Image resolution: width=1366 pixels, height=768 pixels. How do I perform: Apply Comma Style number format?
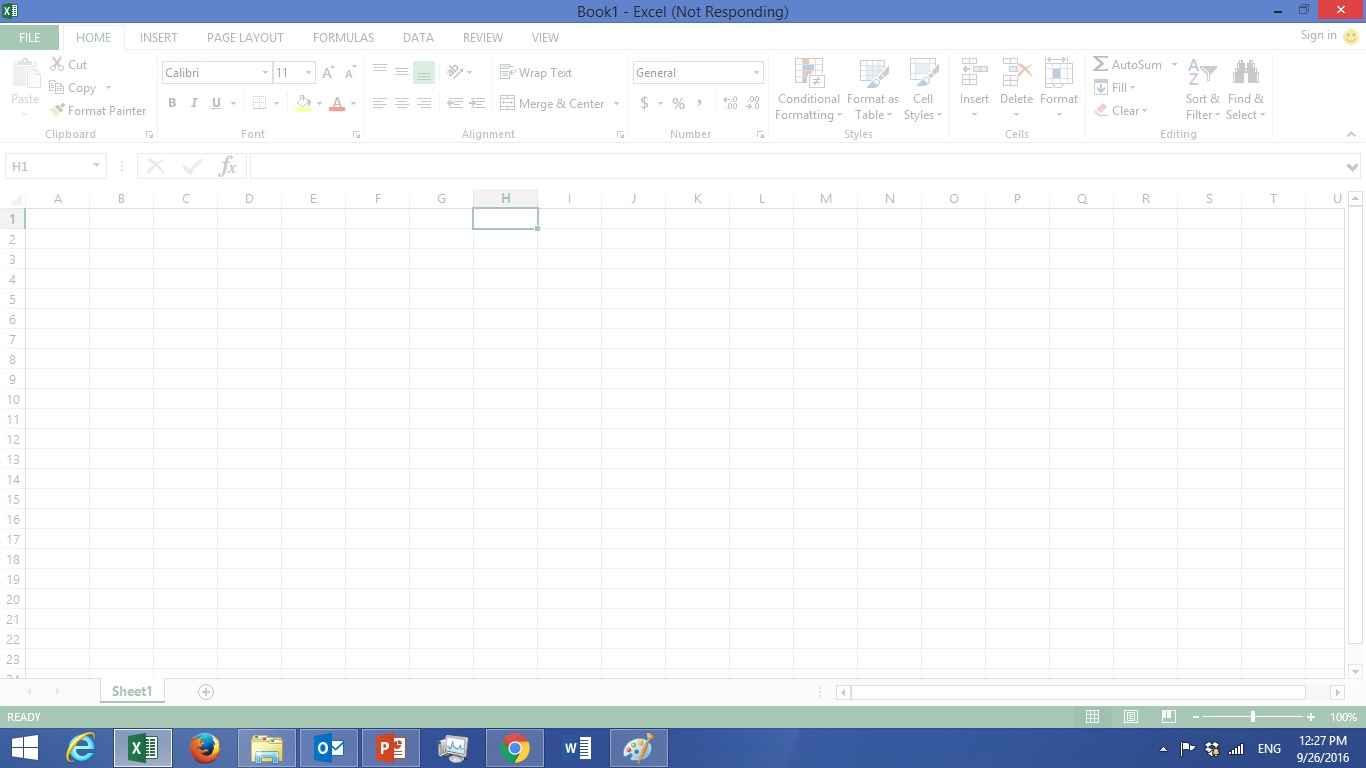tap(699, 103)
